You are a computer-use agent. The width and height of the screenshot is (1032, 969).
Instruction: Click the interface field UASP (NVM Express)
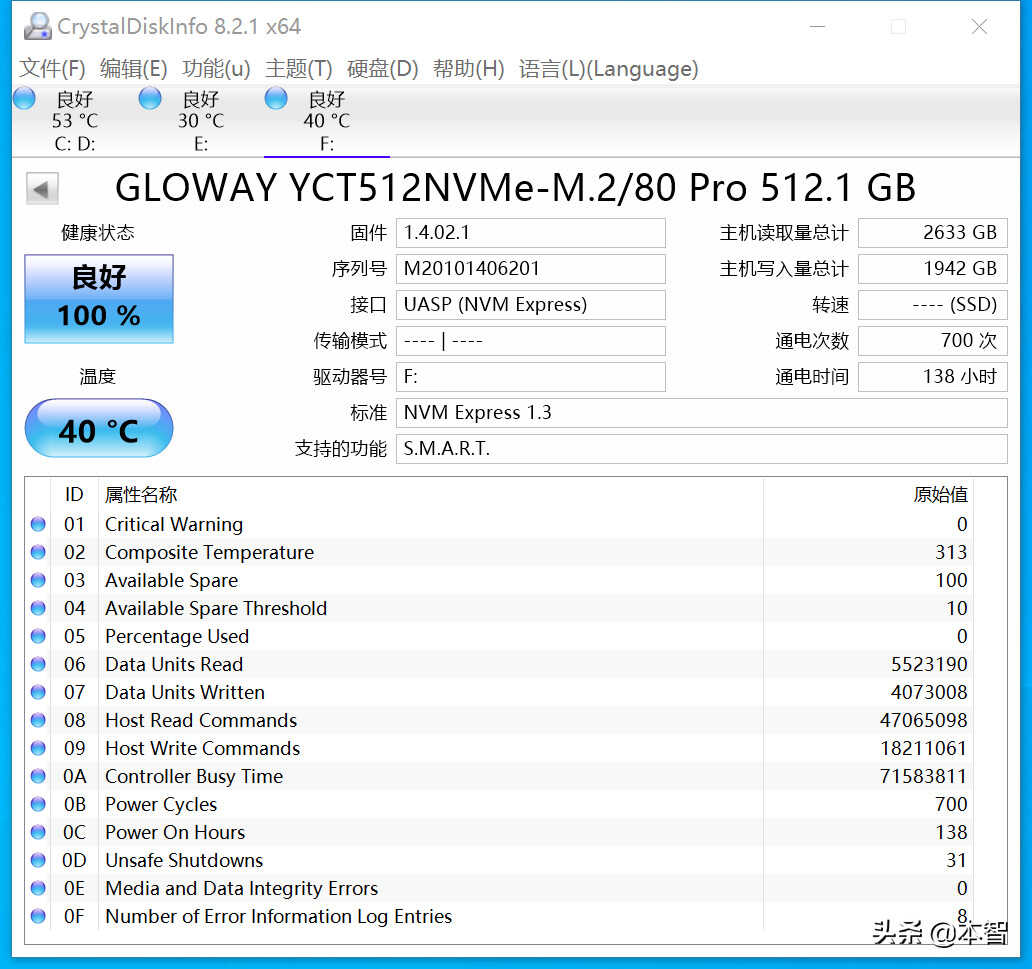click(x=530, y=305)
